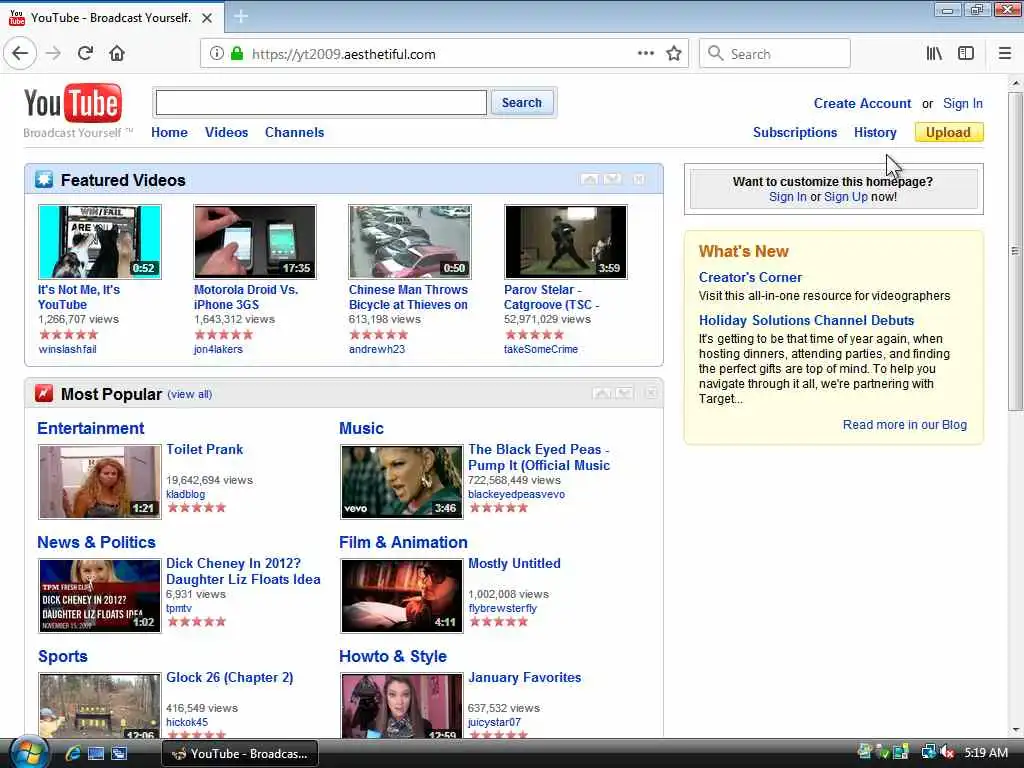Click the muted volume icon in the system tray
1024x768 pixels.
947,753
